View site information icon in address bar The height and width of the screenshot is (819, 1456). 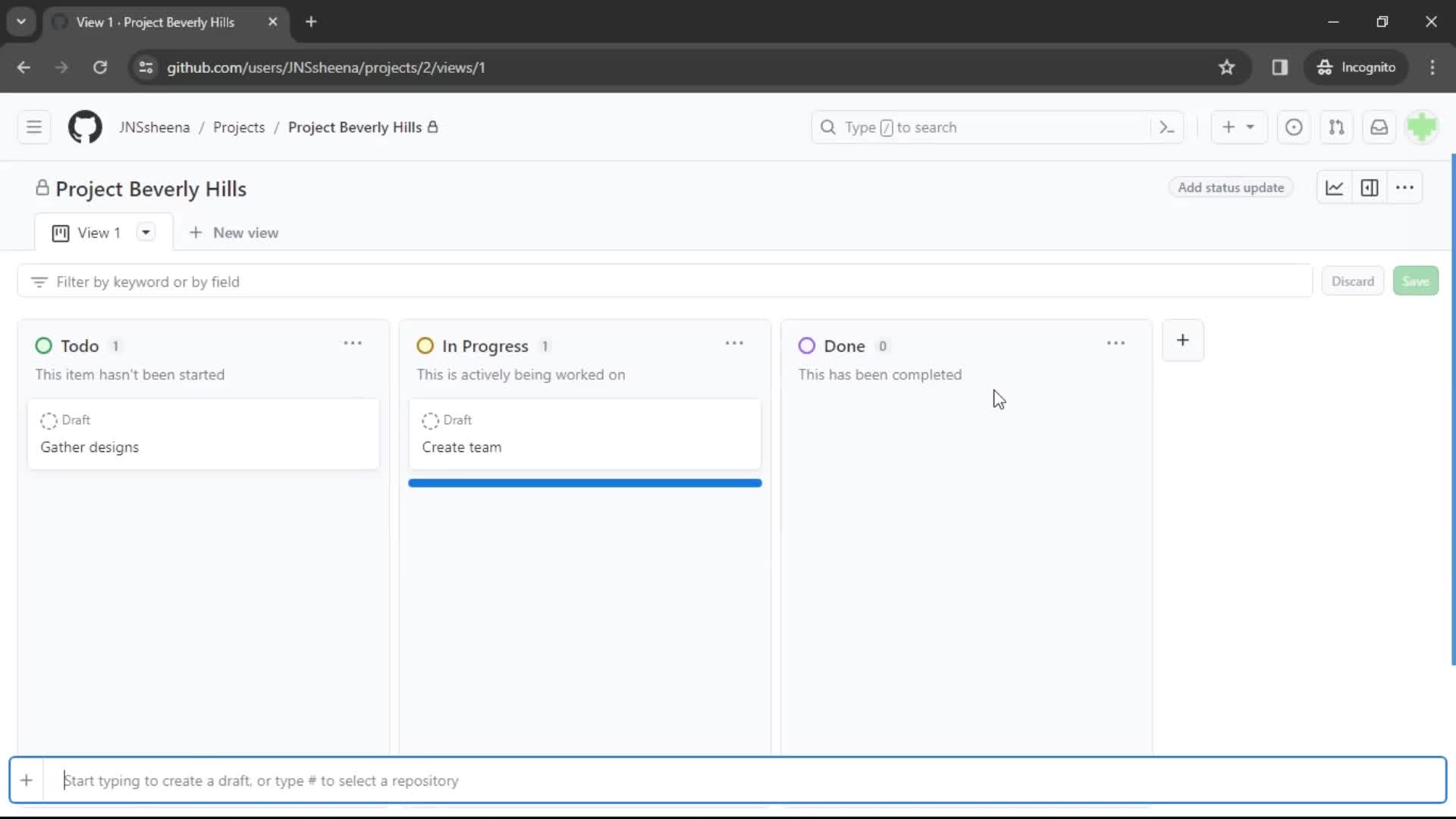point(146,67)
